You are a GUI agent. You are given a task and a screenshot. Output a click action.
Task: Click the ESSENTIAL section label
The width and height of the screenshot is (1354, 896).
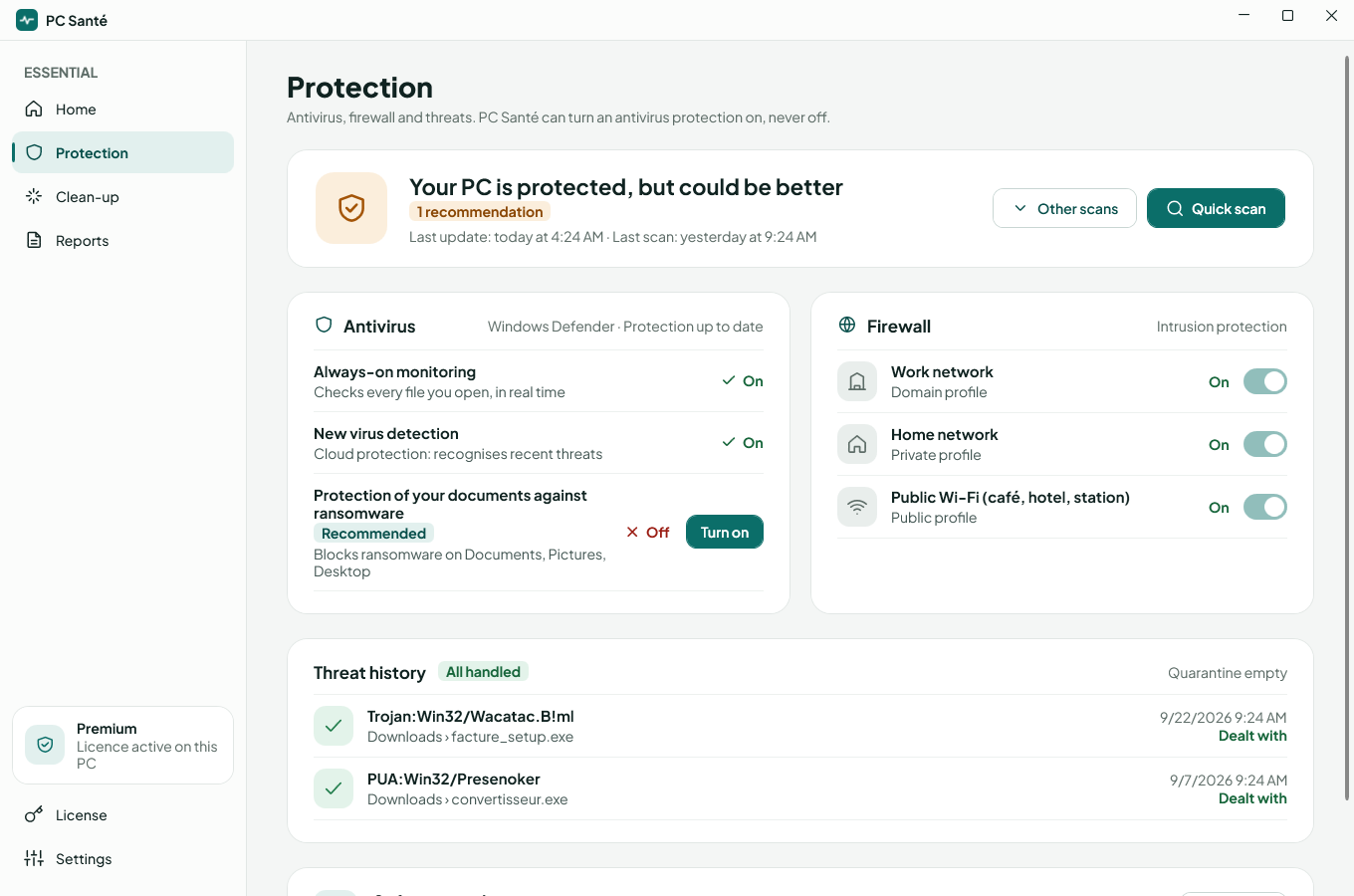61,73
